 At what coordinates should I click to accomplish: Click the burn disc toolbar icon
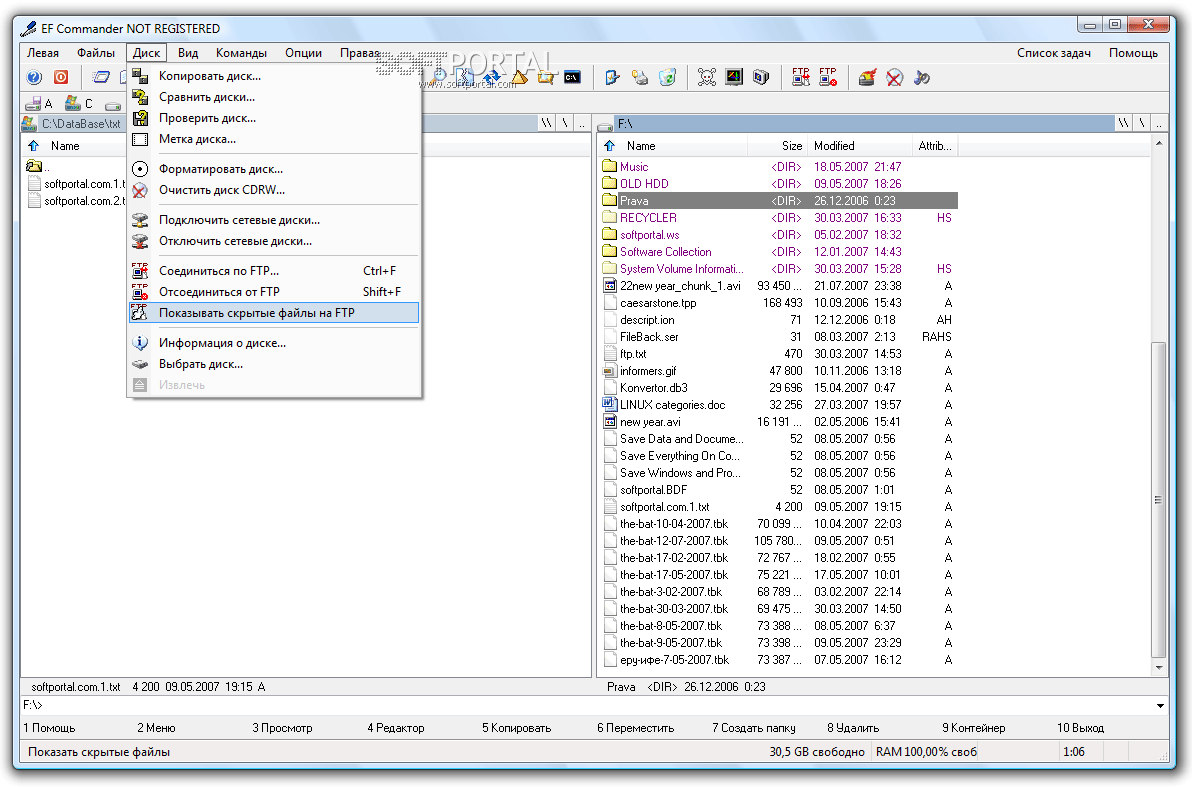(867, 77)
